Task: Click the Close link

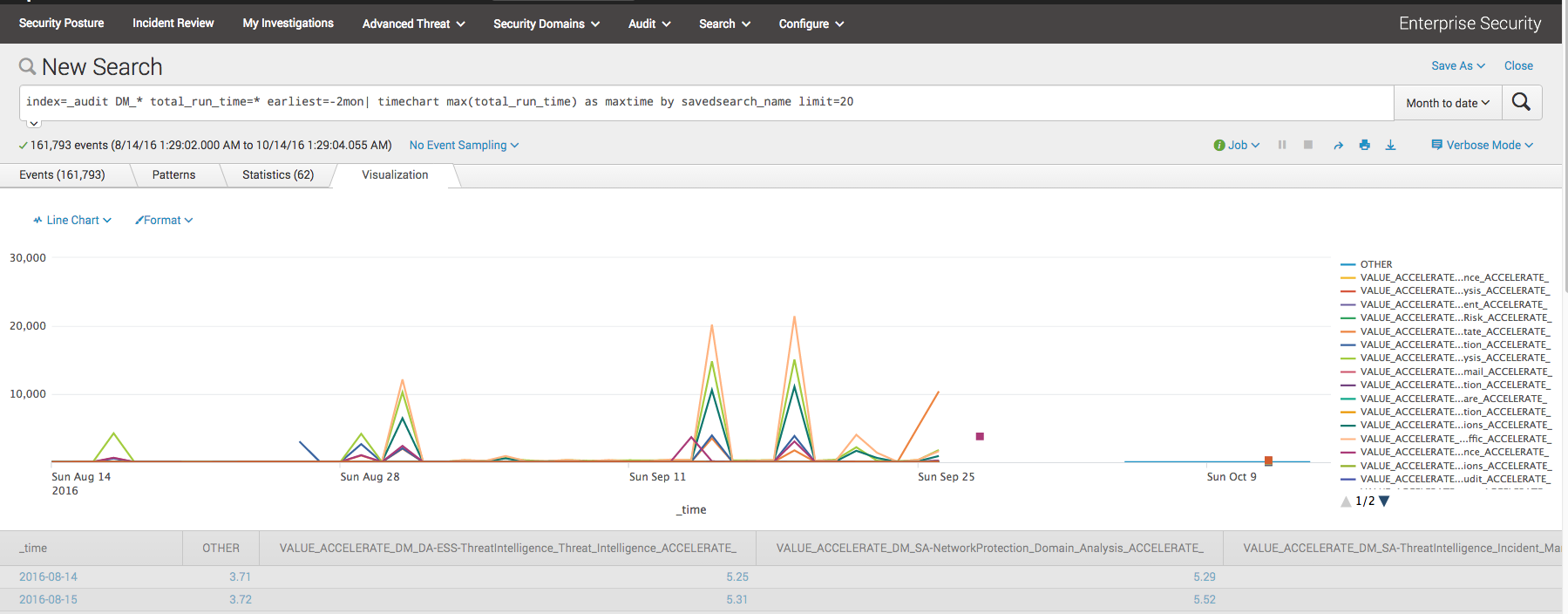Action: click(1517, 65)
